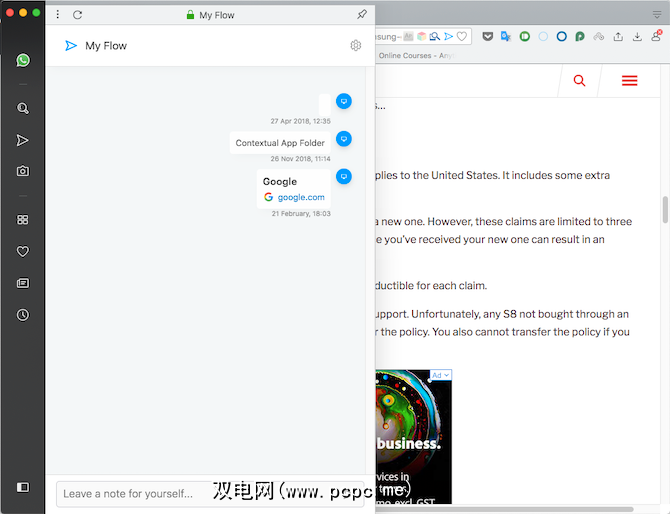Image resolution: width=670 pixels, height=514 pixels.
Task: Open Pocket extension icon
Action: [487, 37]
